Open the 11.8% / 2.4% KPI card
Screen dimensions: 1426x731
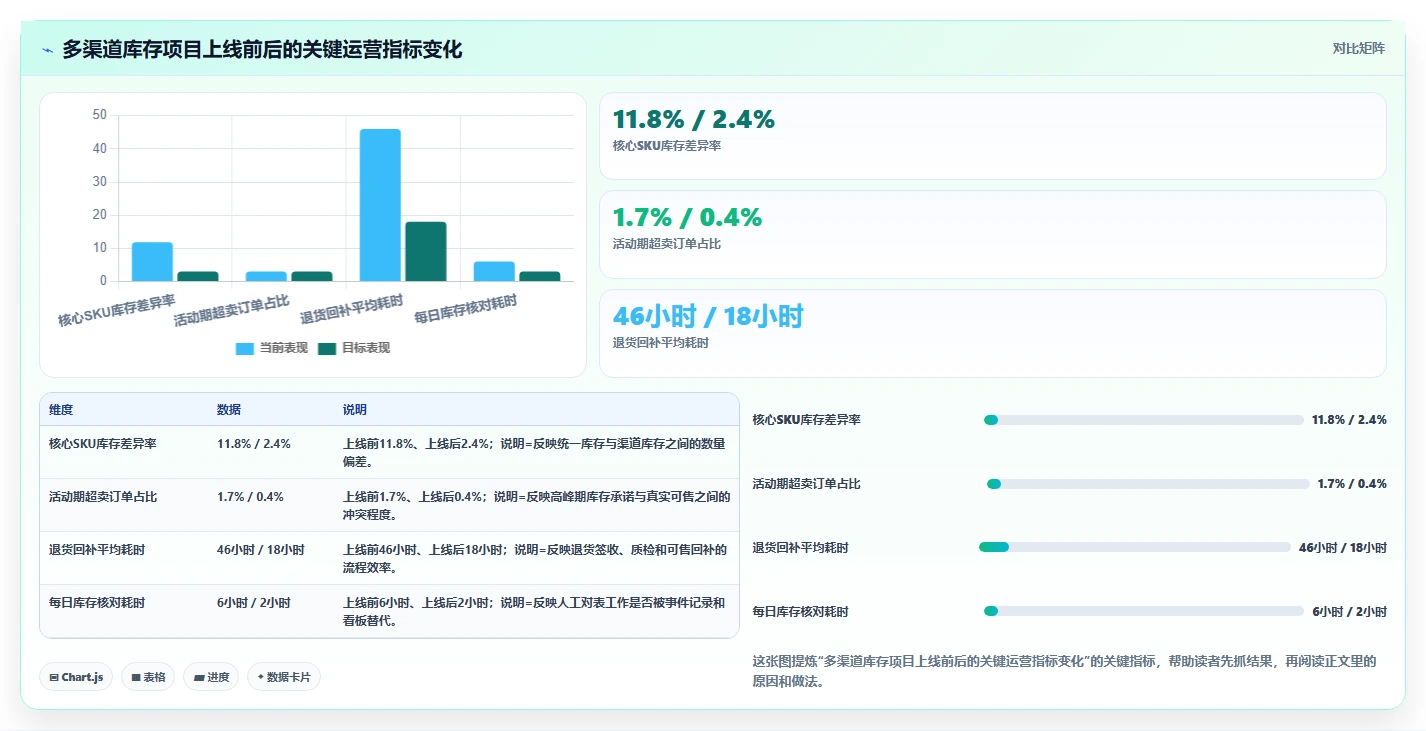992,136
